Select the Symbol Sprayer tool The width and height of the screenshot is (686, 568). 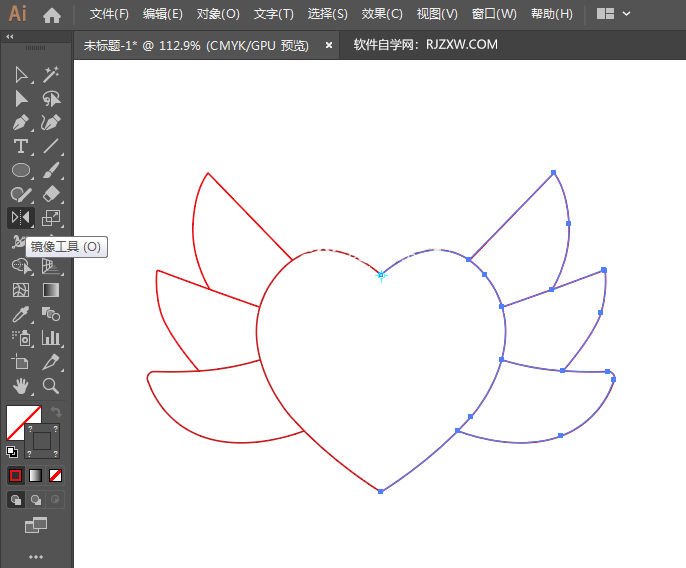click(21, 338)
